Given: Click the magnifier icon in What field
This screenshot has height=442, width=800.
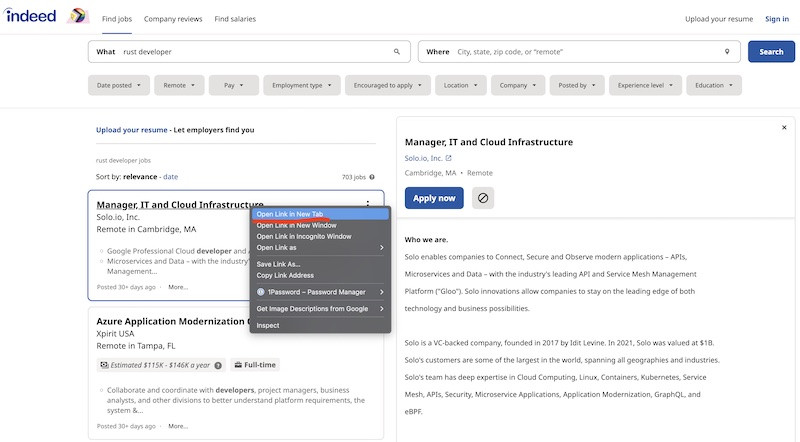Looking at the screenshot, I should pyautogui.click(x=396, y=52).
